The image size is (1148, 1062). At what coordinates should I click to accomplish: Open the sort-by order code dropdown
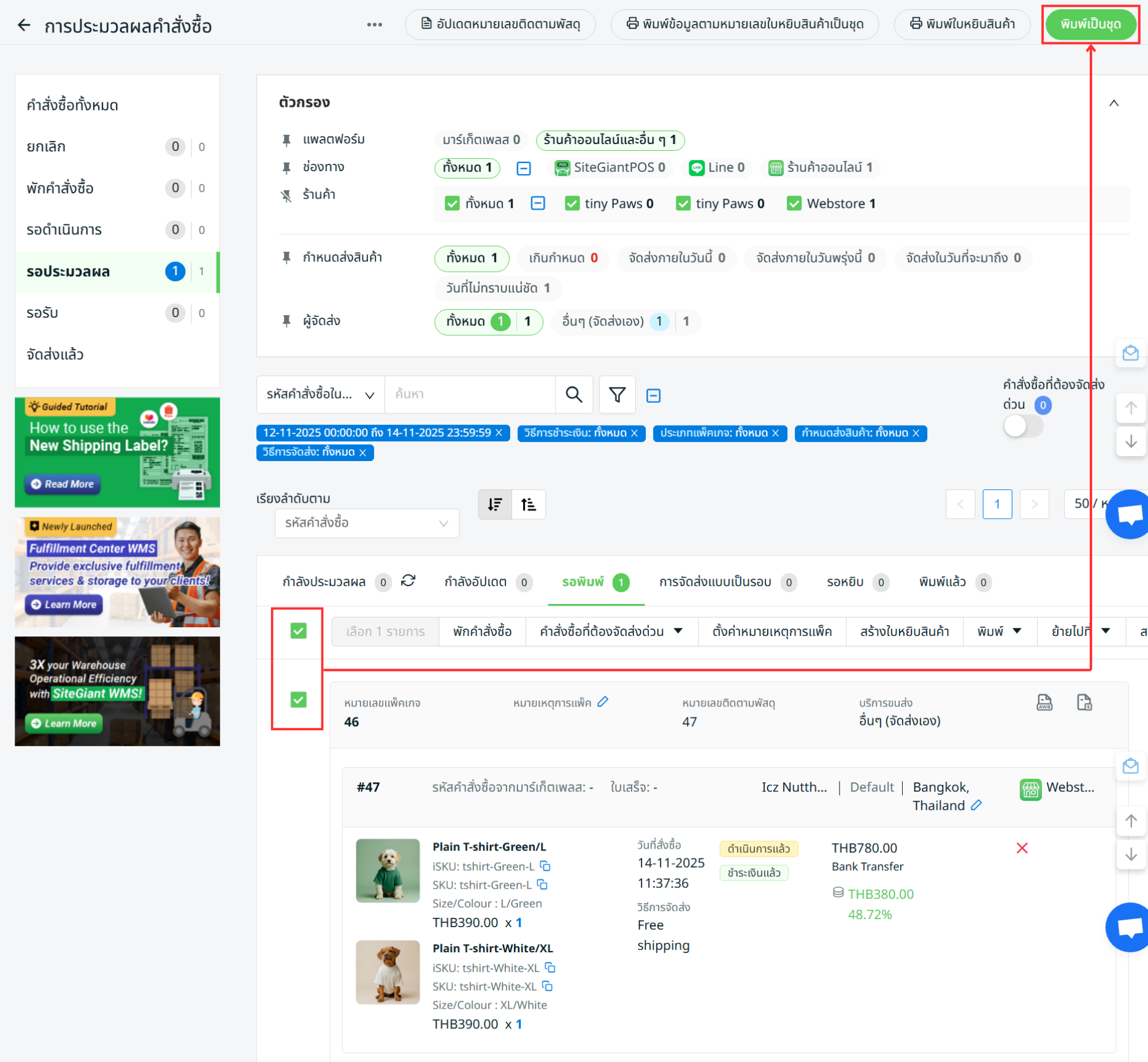(367, 523)
